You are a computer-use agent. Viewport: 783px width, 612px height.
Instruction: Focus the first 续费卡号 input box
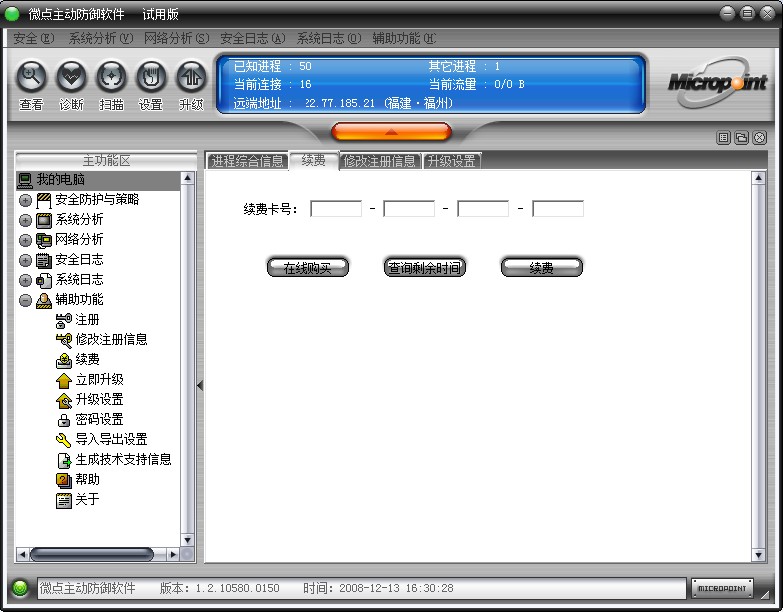coord(336,209)
